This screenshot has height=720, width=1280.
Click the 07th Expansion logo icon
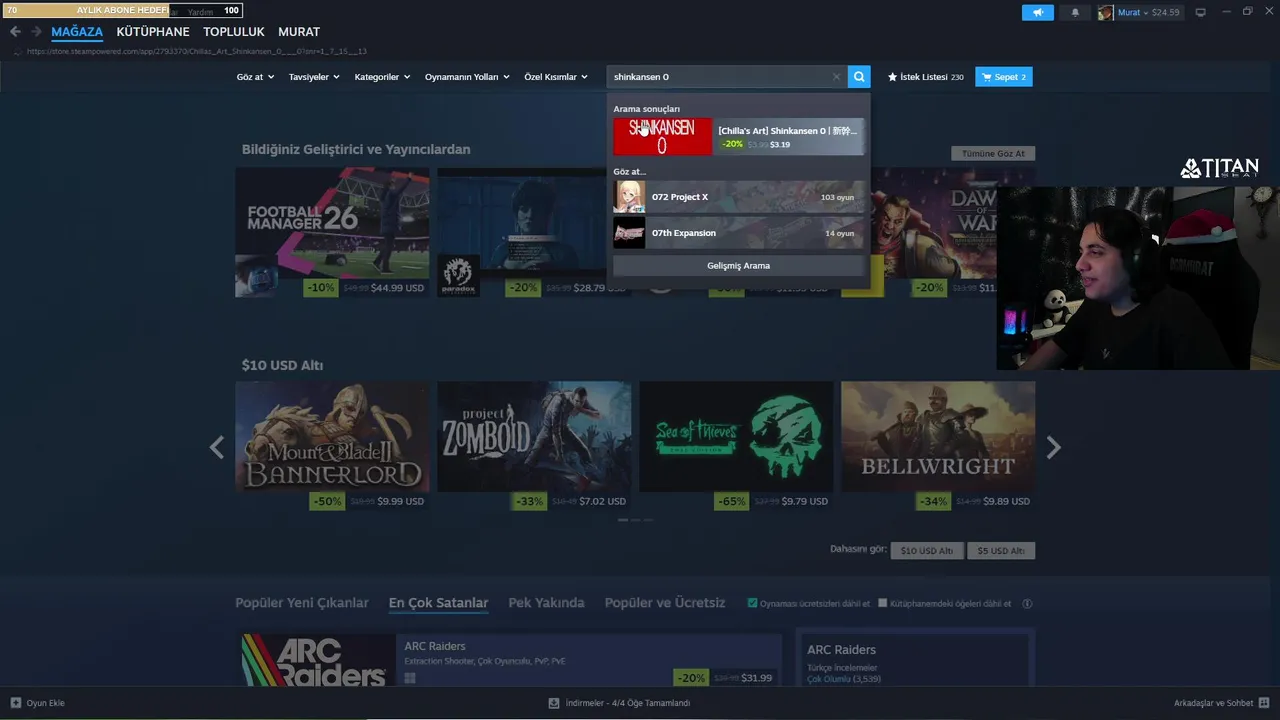coord(629,233)
